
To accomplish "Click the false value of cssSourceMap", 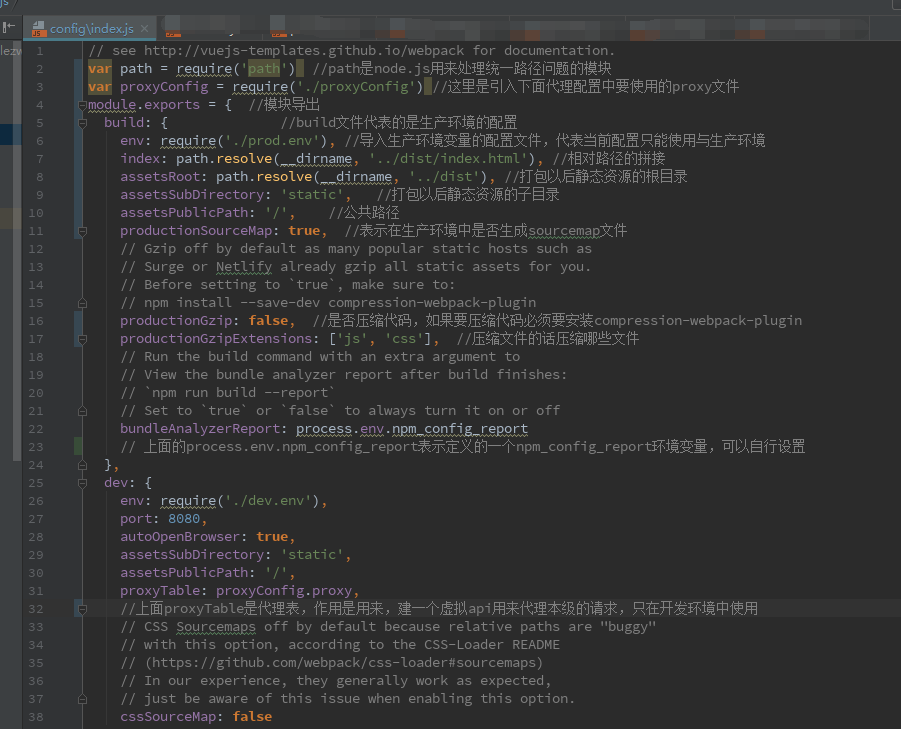I will pos(252,716).
